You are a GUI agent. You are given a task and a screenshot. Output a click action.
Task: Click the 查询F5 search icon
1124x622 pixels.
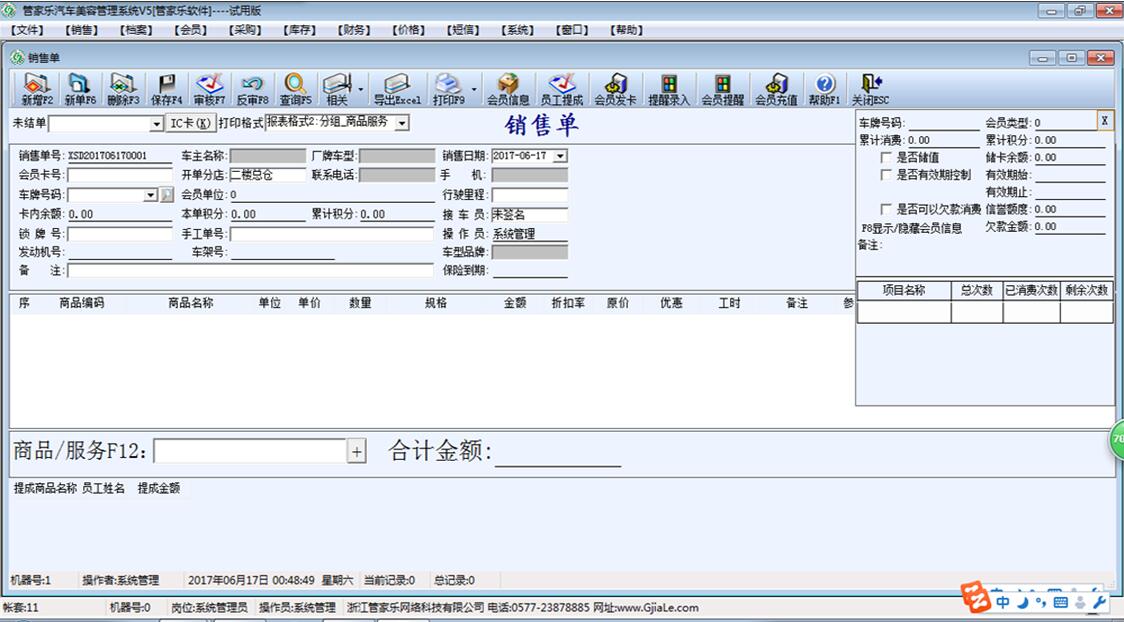click(x=296, y=88)
